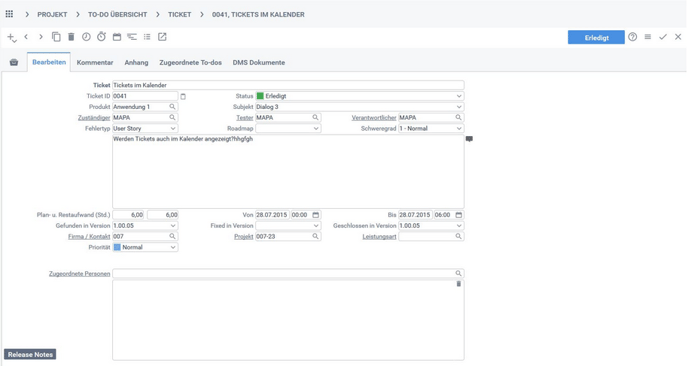Viewport: 688px width, 366px height.
Task: Search Verantwortlicher with magnifier icon
Action: pyautogui.click(x=459, y=118)
